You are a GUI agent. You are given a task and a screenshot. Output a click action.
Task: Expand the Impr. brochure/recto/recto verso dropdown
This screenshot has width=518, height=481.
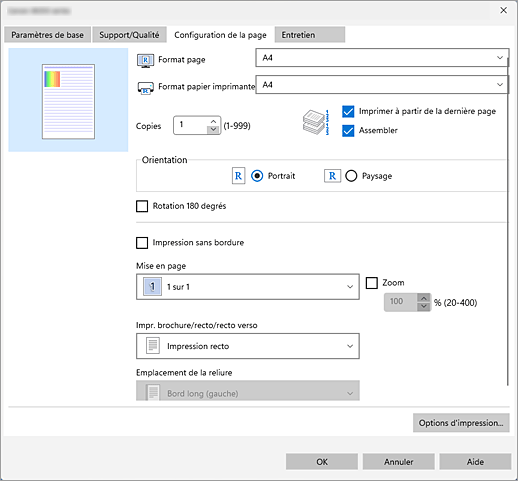(x=248, y=346)
